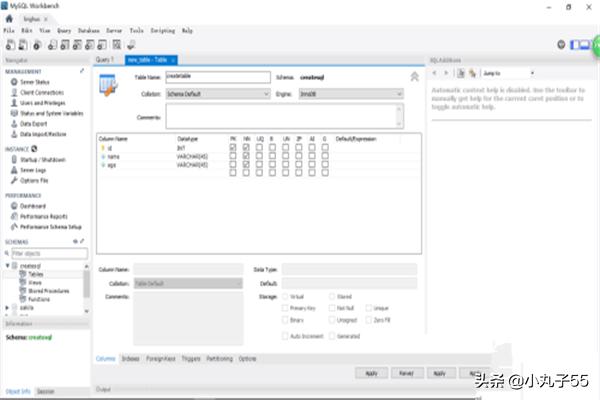
Task: Click the Filter objects search field
Action: [x=49, y=253]
